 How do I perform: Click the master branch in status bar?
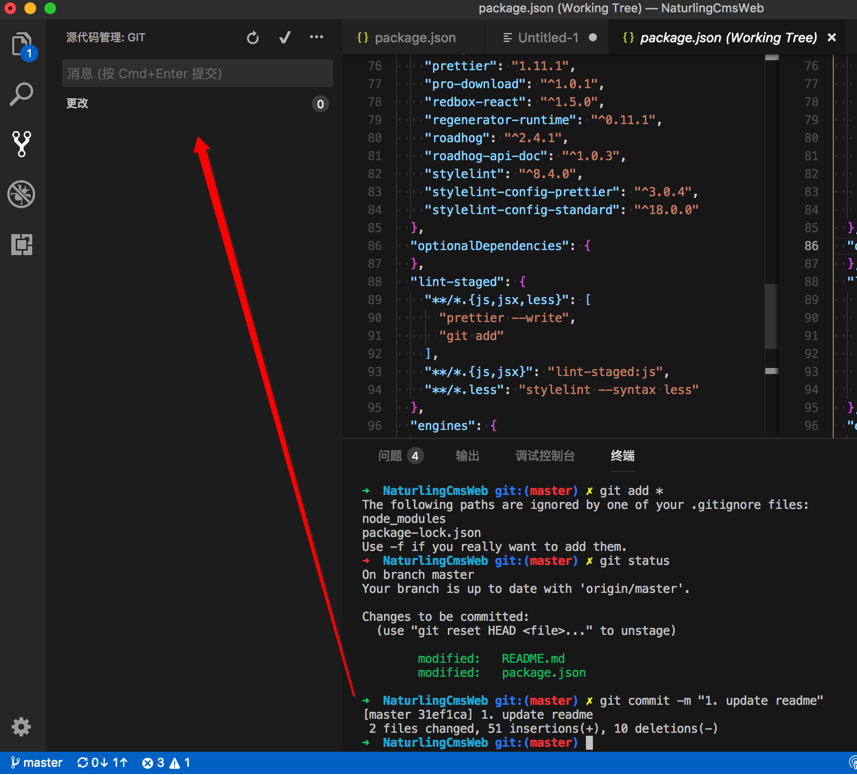pyautogui.click(x=37, y=763)
